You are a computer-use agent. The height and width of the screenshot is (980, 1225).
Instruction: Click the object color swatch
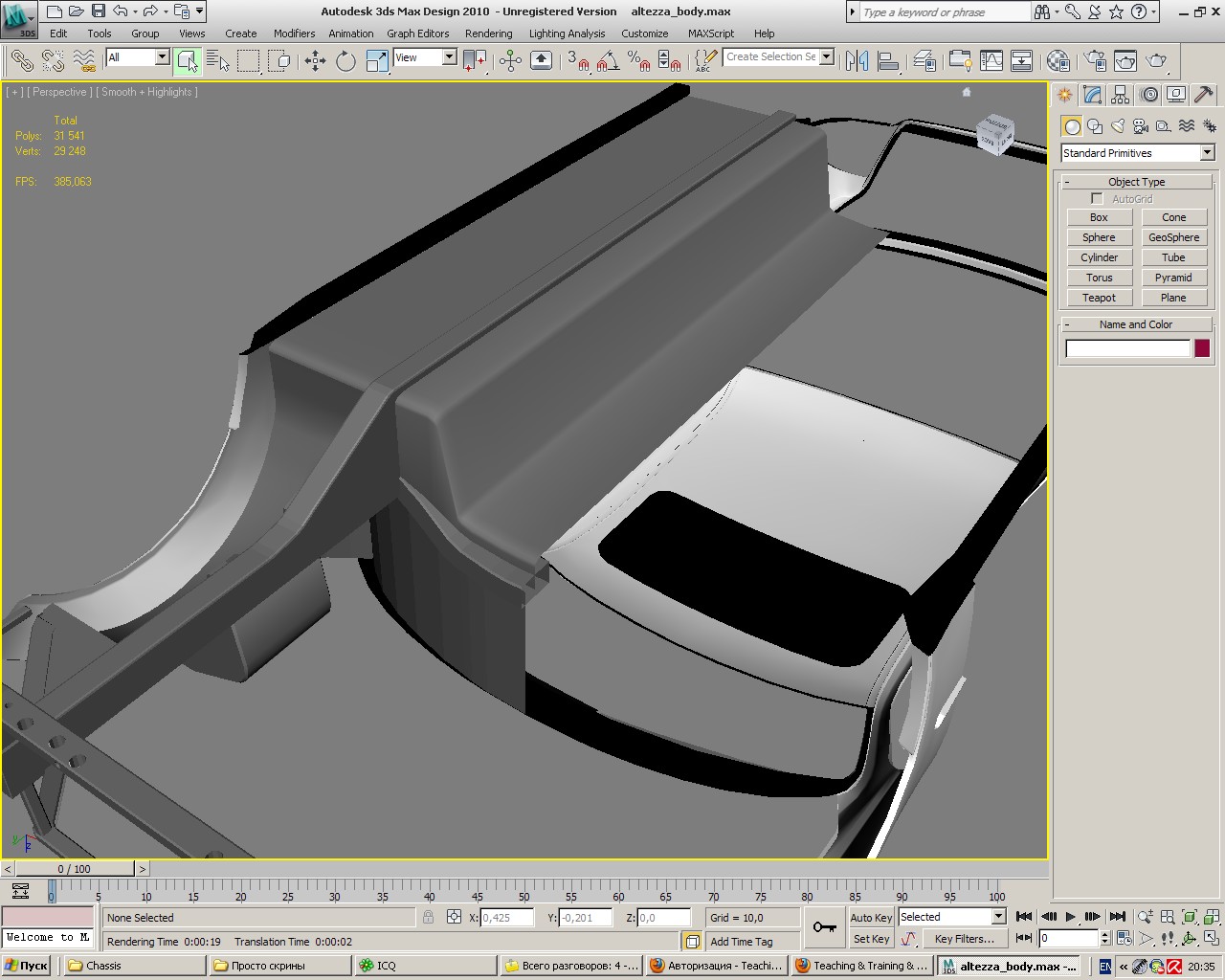[1202, 348]
